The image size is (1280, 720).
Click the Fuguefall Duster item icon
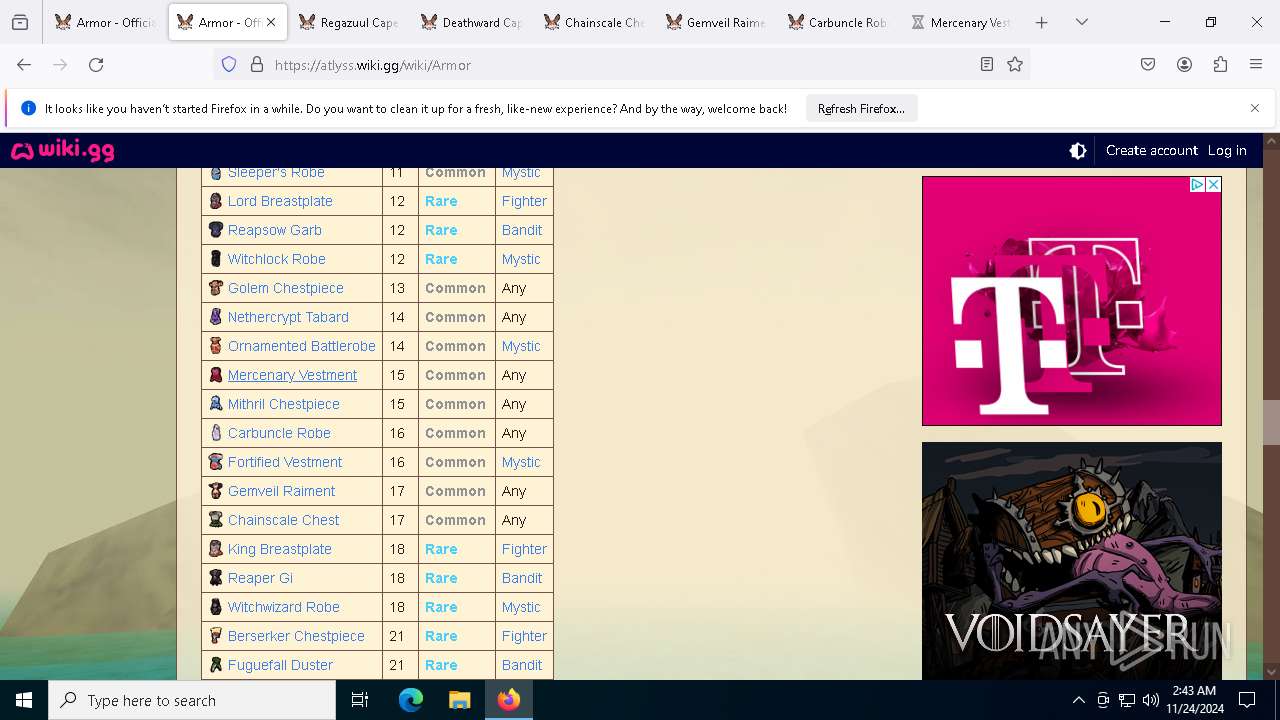pos(215,665)
